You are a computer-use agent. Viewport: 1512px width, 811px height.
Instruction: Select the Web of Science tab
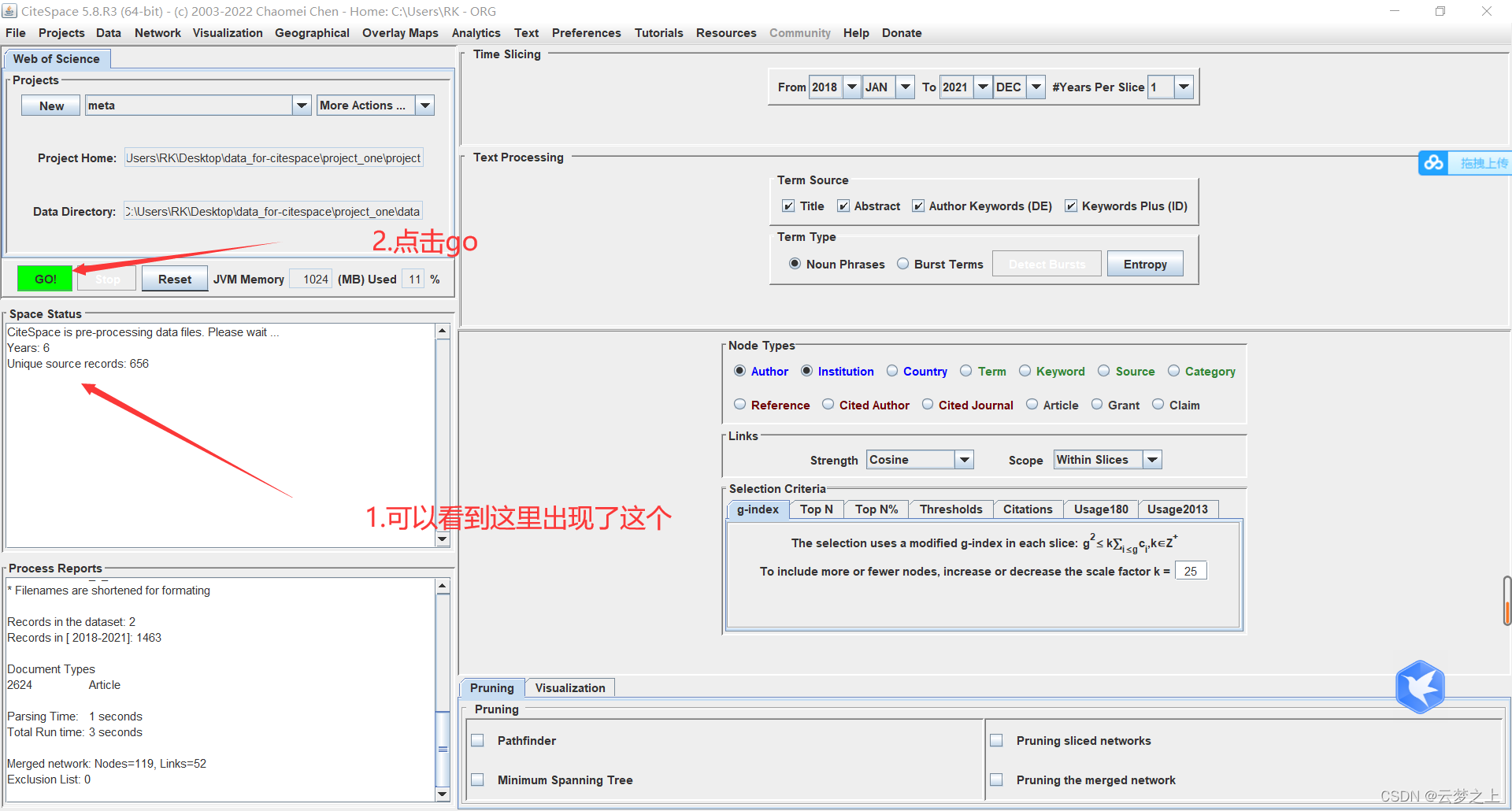[57, 59]
